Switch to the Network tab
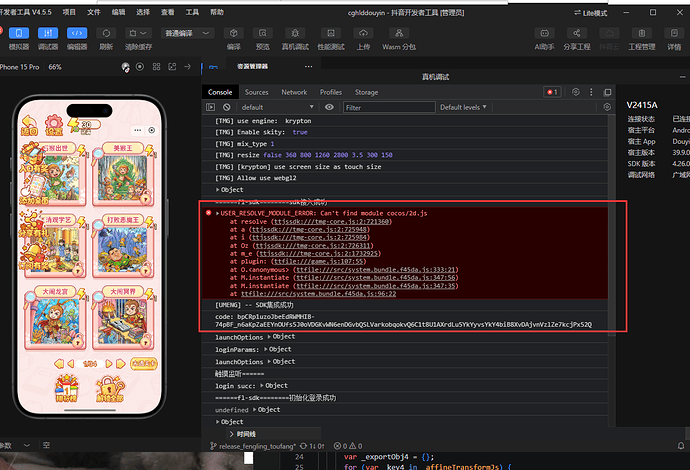690x470 pixels. (294, 92)
